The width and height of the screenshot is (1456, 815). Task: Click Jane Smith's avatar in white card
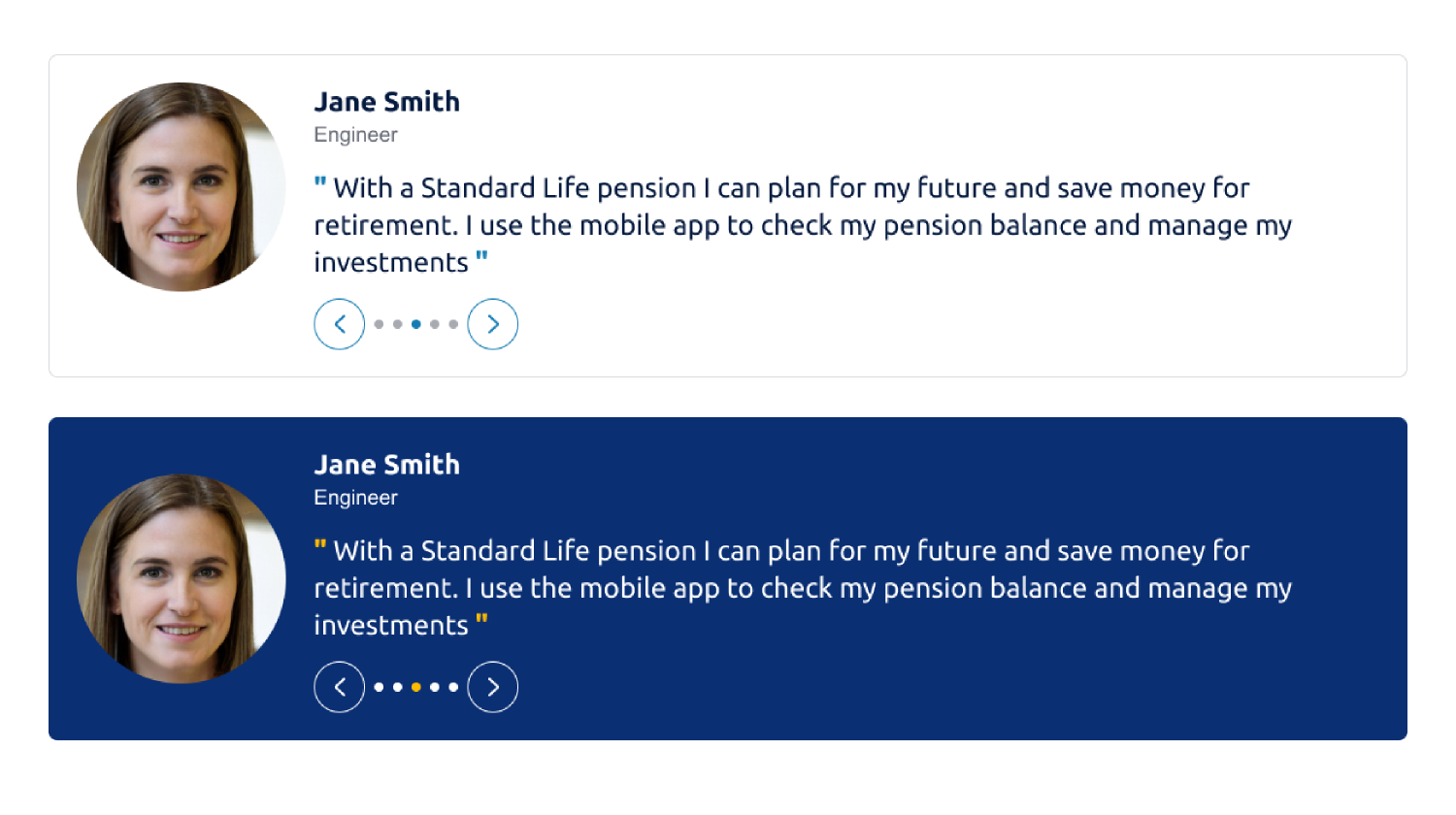coord(182,187)
